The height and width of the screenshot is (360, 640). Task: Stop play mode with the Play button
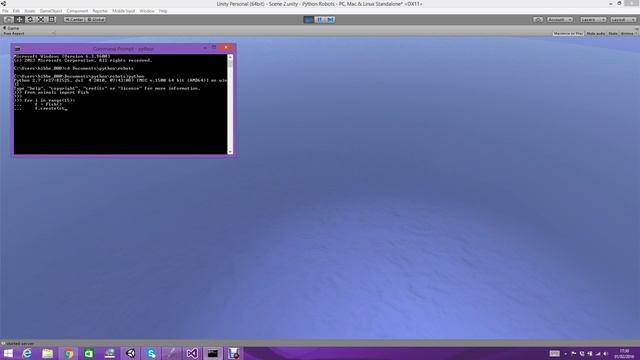pos(309,20)
